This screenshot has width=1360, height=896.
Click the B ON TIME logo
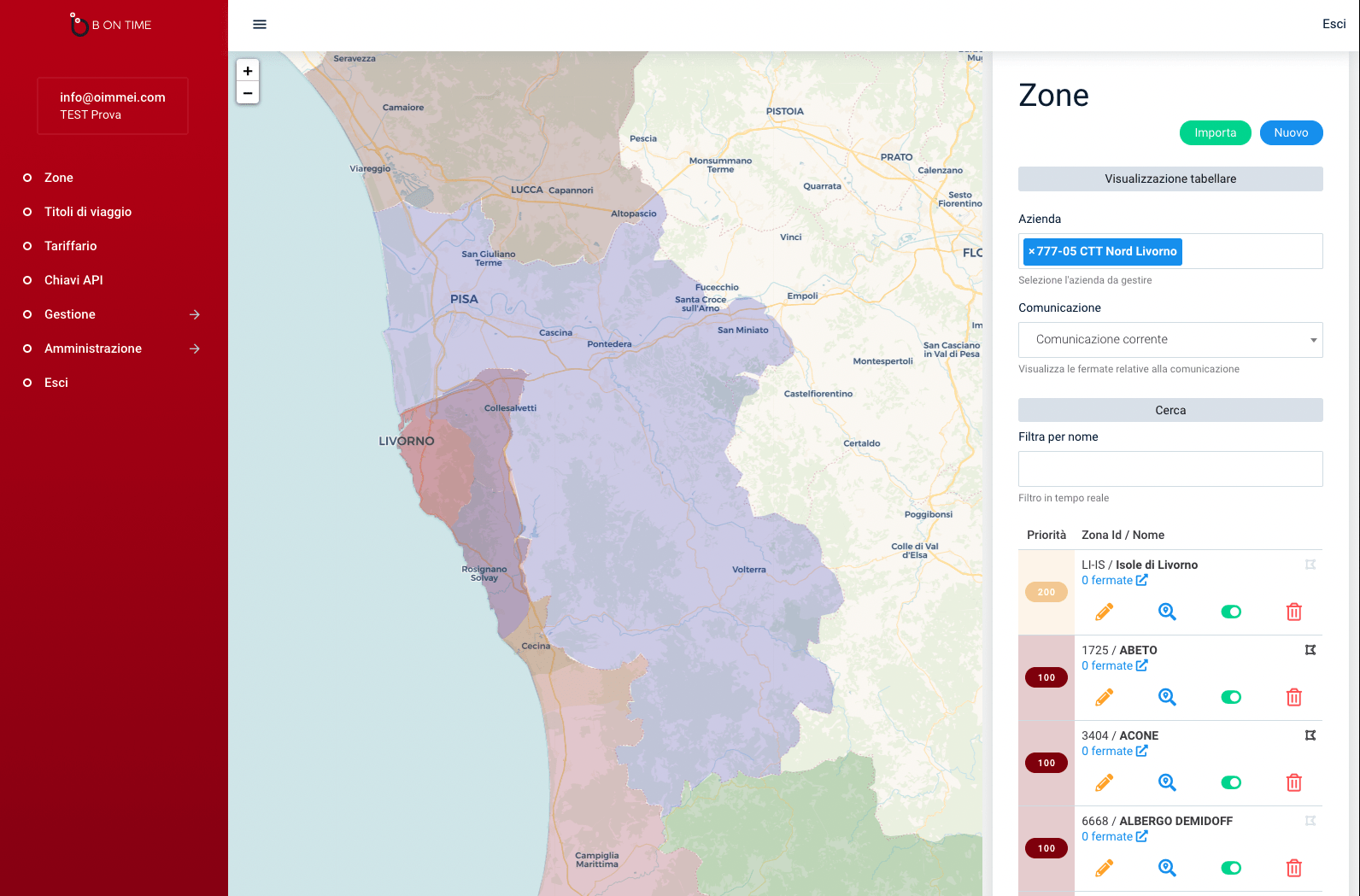pos(111,25)
